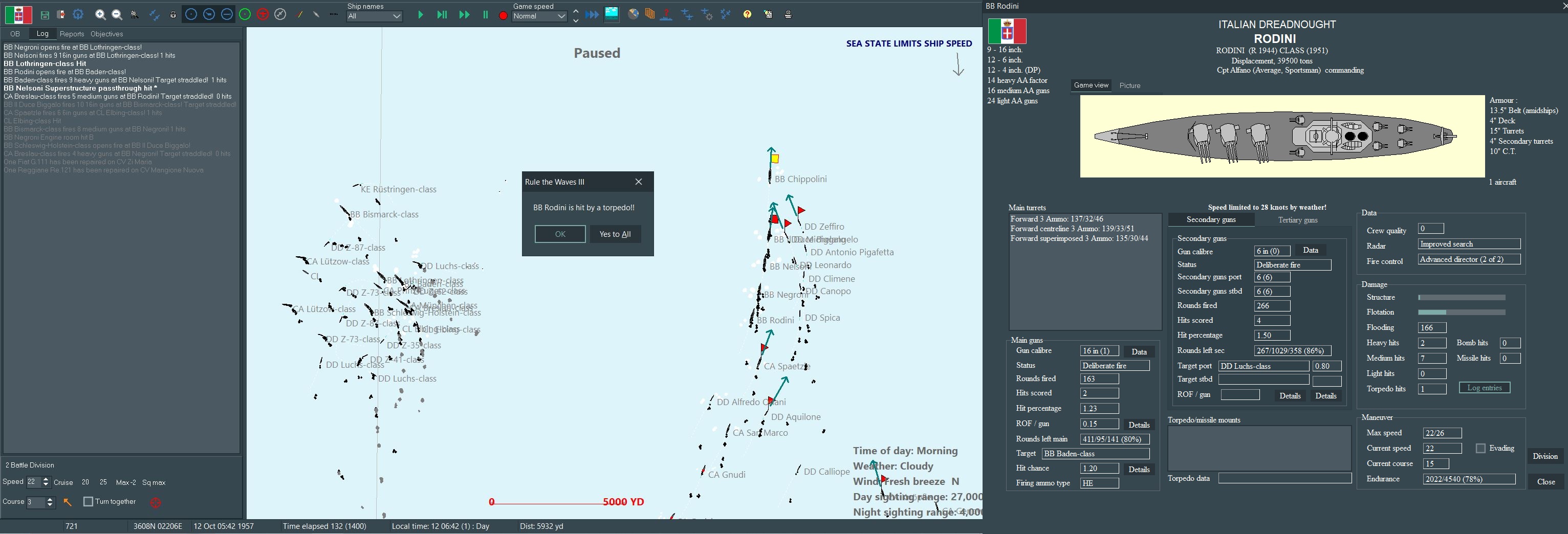The width and height of the screenshot is (1568, 534).
Task: Click the Speed spinner up arrow
Action: [46, 479]
